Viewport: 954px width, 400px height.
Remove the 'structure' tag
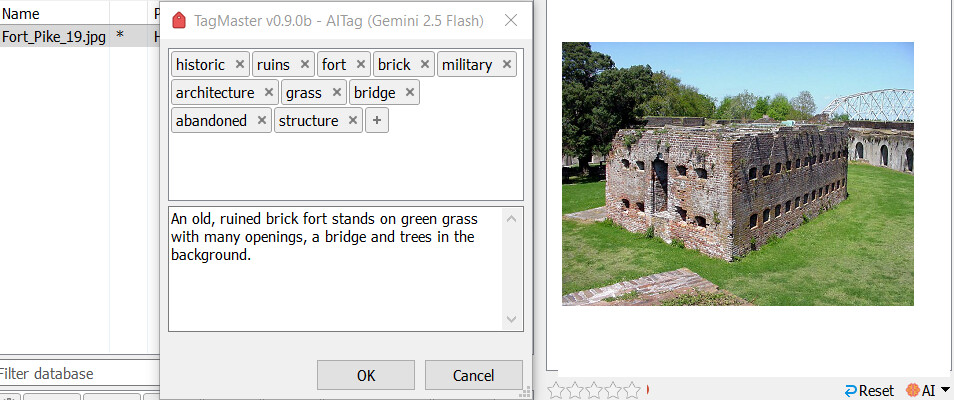pos(353,121)
